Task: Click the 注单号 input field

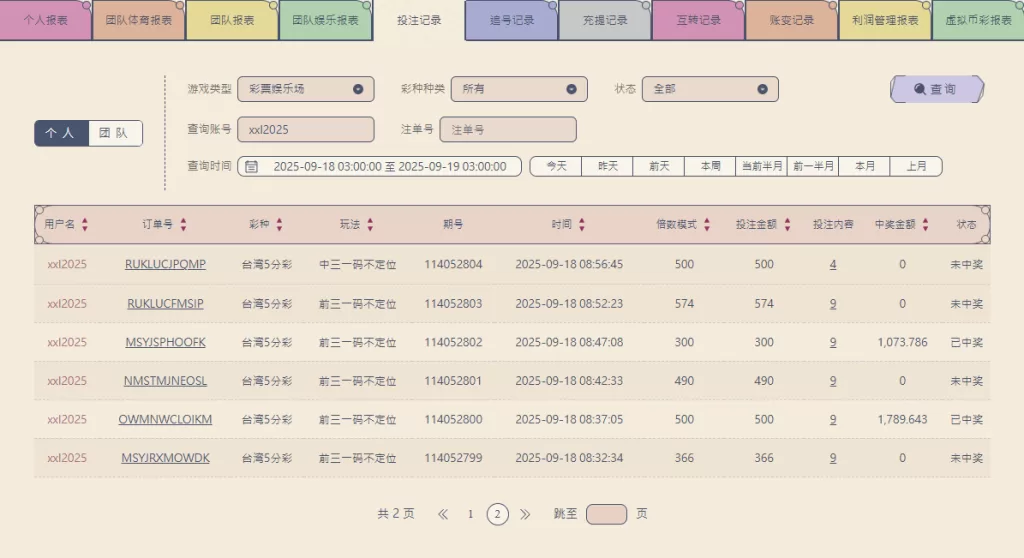Action: [508, 129]
